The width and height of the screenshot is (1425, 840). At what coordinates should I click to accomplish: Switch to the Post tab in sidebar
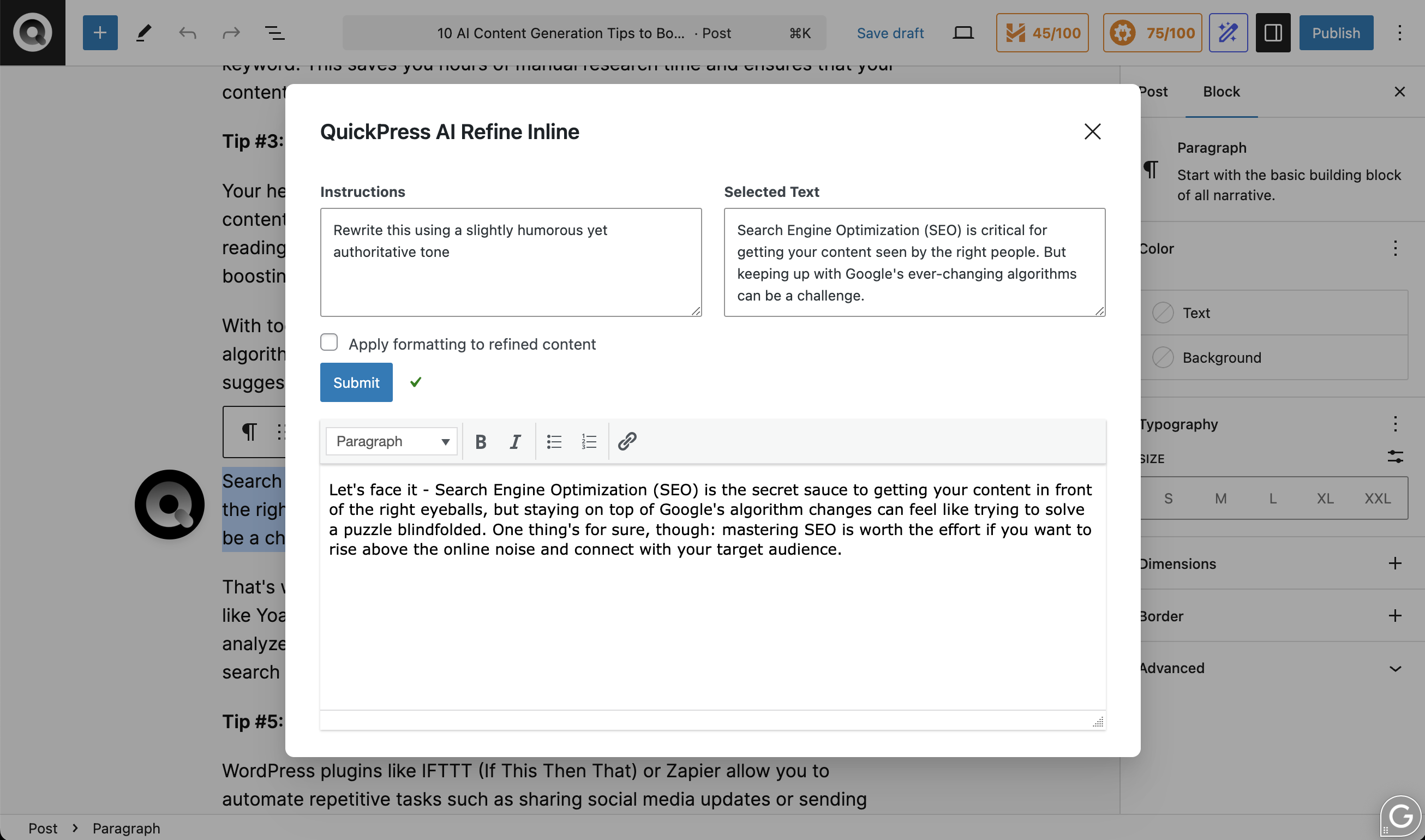point(1153,92)
